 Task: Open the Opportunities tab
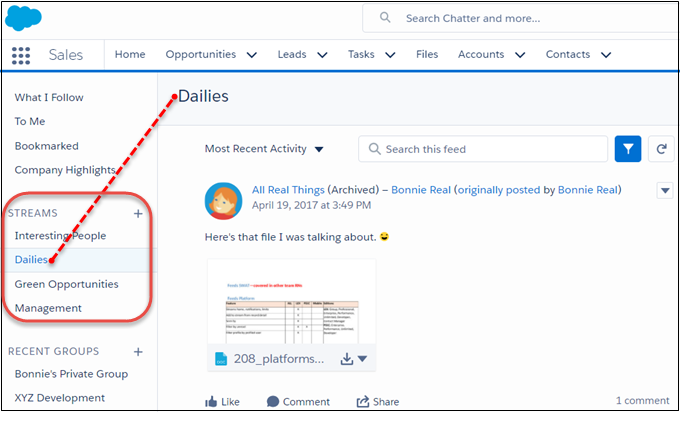point(201,54)
